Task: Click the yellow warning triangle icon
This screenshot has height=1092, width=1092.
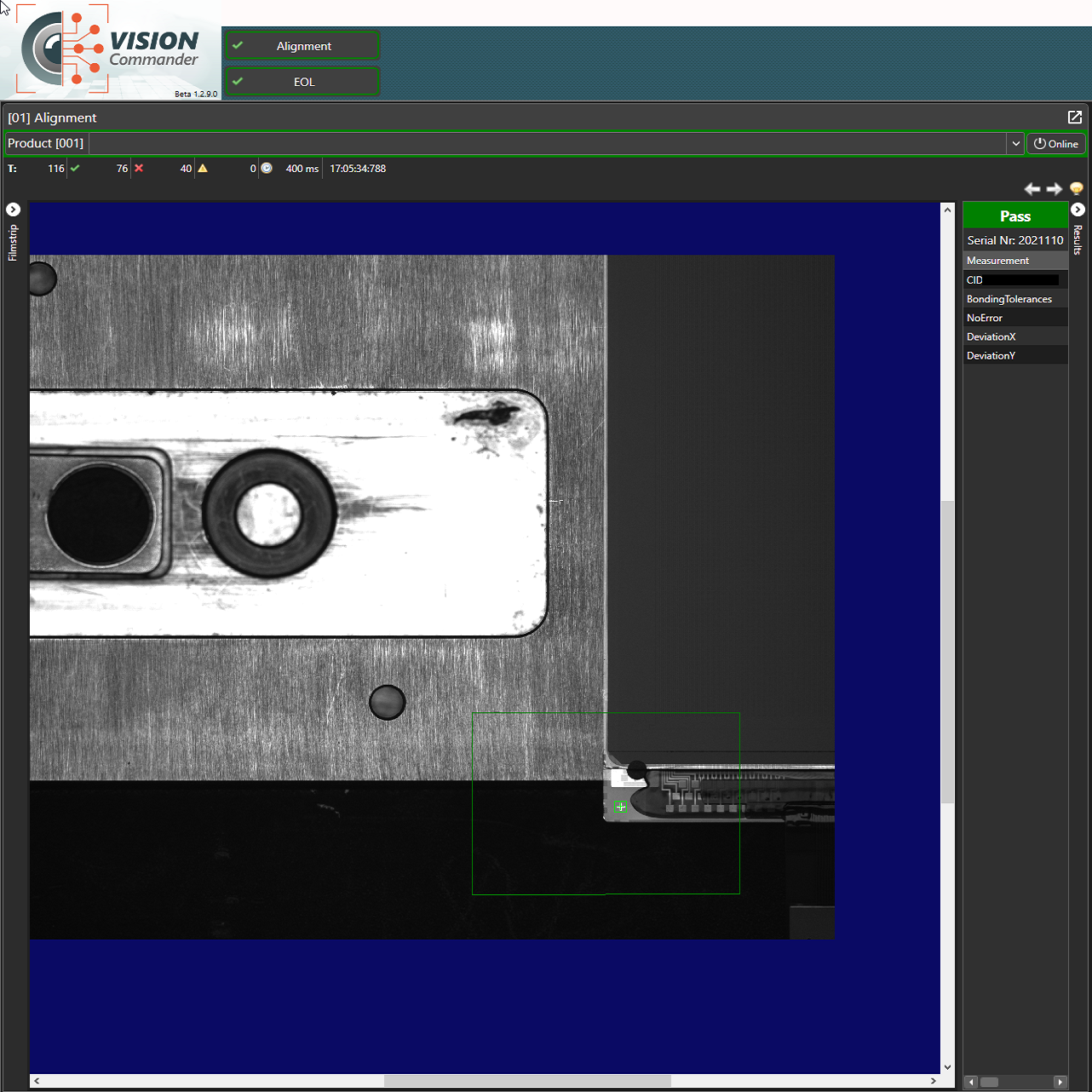Action: (x=203, y=169)
